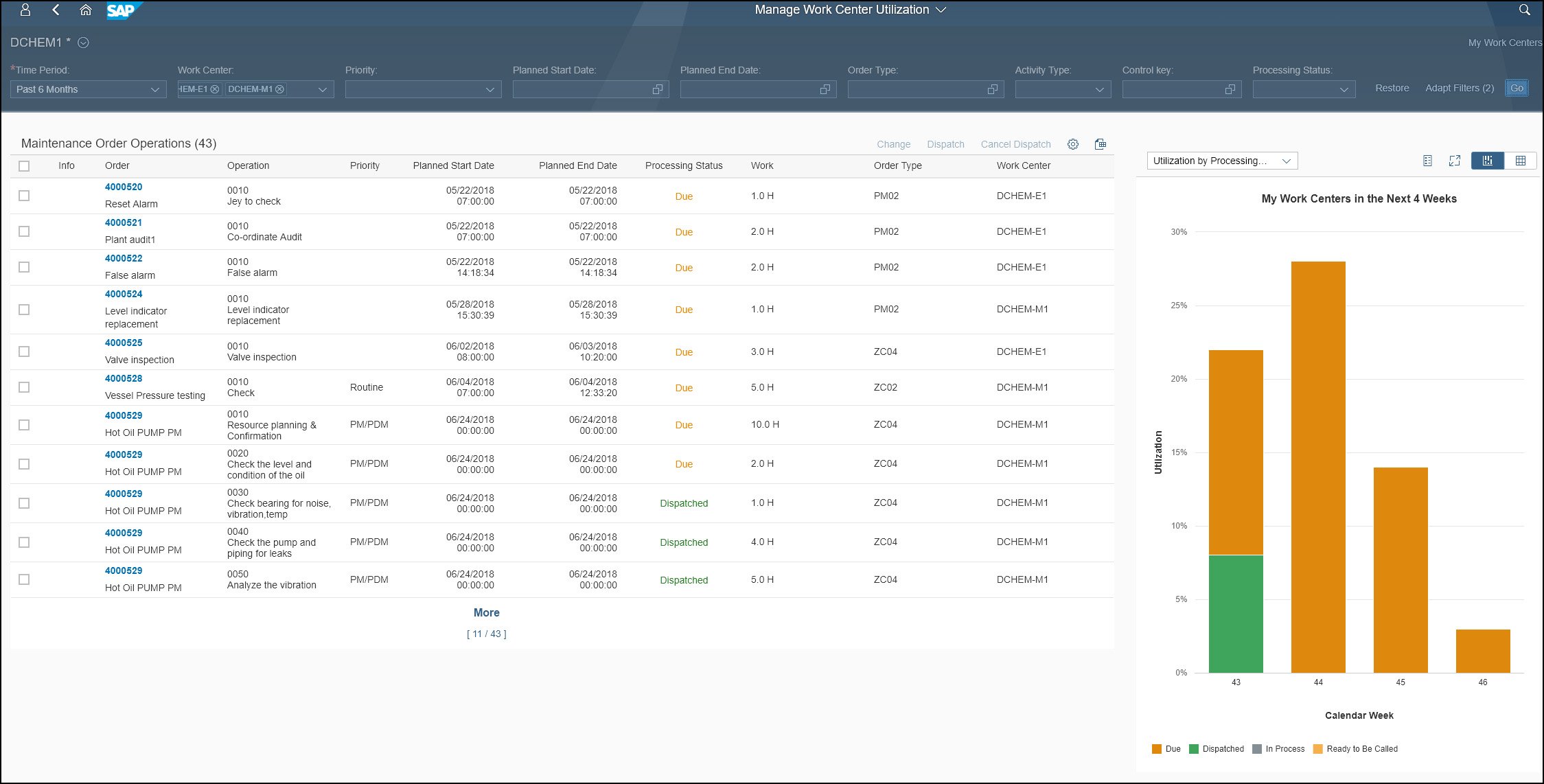The width and height of the screenshot is (1544, 784).
Task: Expand the Utilization by Processing dropdown
Action: tap(1289, 161)
